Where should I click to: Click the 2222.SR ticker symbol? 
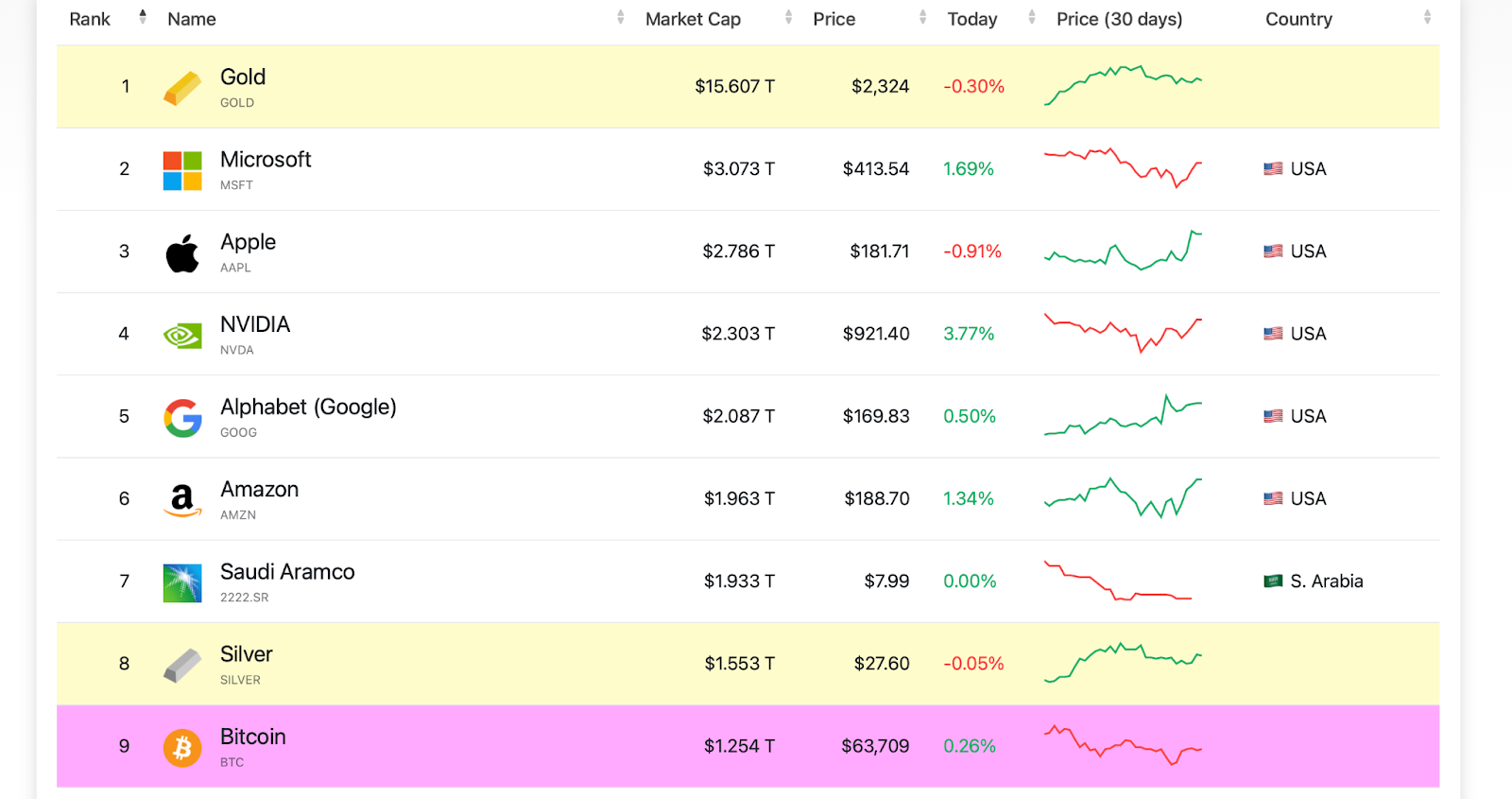tap(244, 598)
